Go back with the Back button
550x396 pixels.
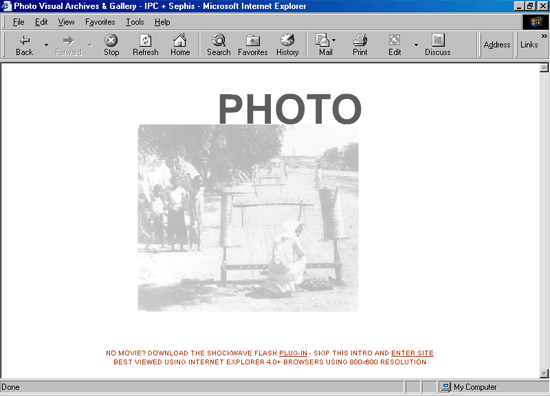coord(24,45)
